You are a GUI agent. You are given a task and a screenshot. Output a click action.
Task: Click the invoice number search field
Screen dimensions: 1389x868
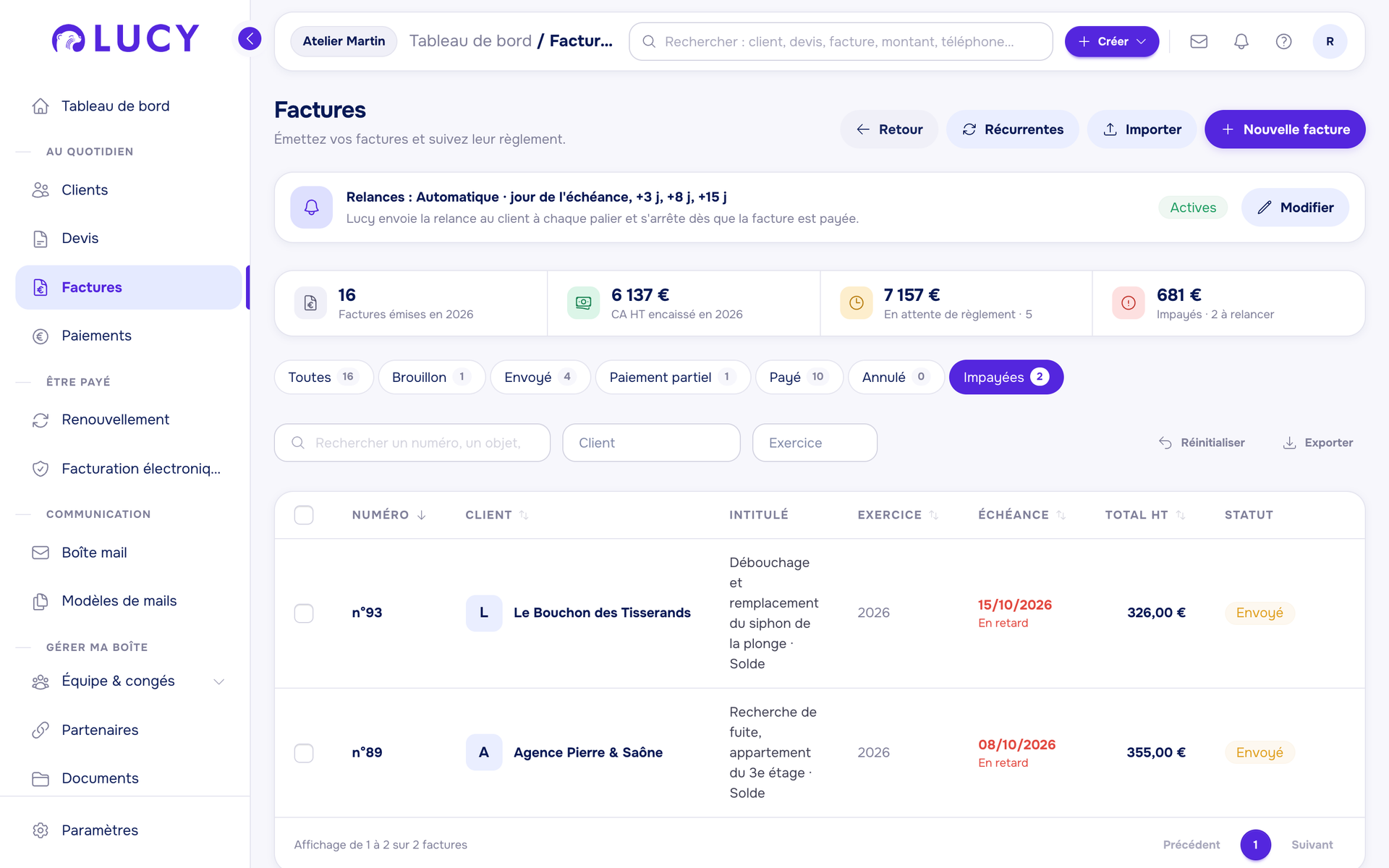(412, 443)
